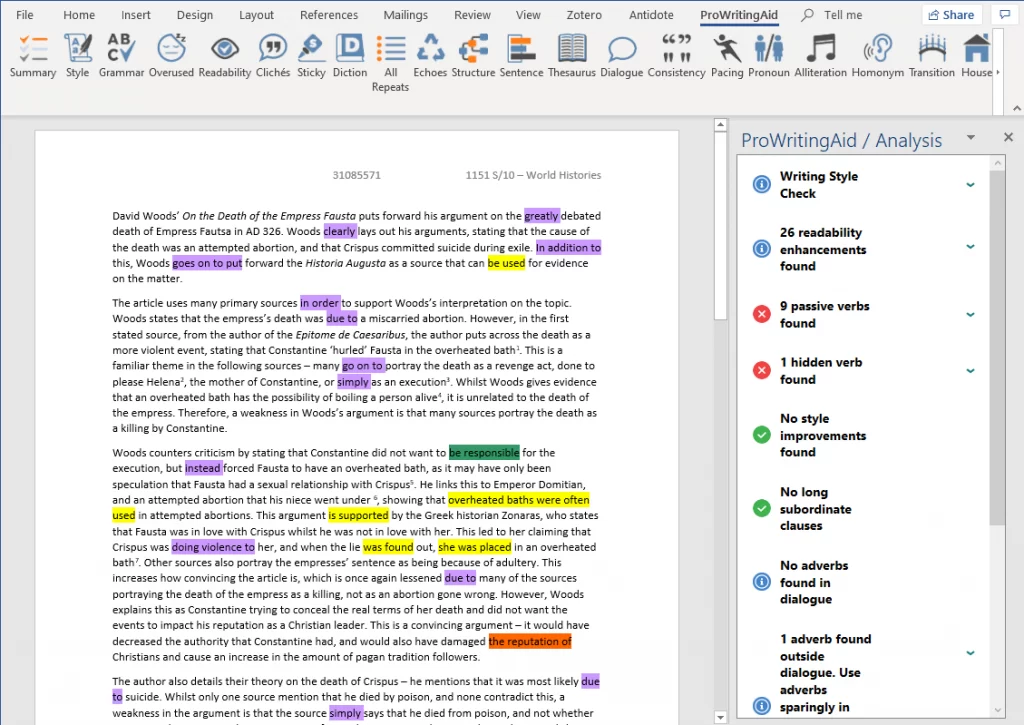The height and width of the screenshot is (725, 1024).
Task: Expand the 1 adverb found outside dialogue section
Action: click(x=970, y=653)
